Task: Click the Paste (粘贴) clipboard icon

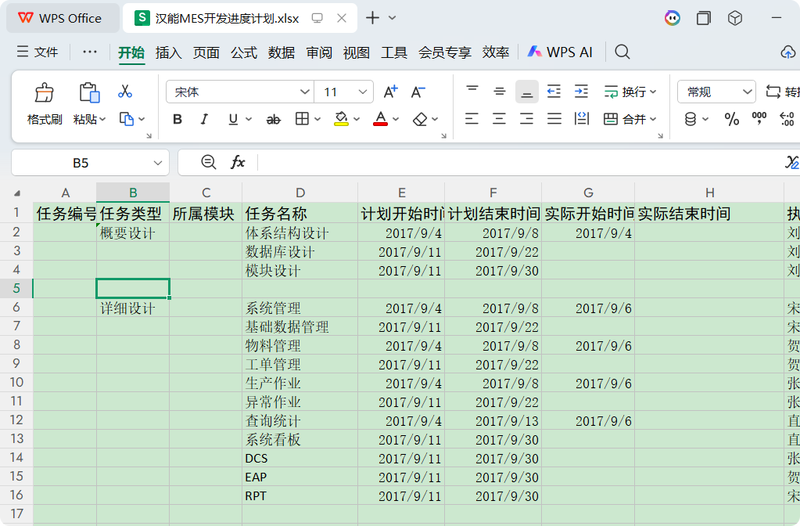Action: pyautogui.click(x=89, y=93)
